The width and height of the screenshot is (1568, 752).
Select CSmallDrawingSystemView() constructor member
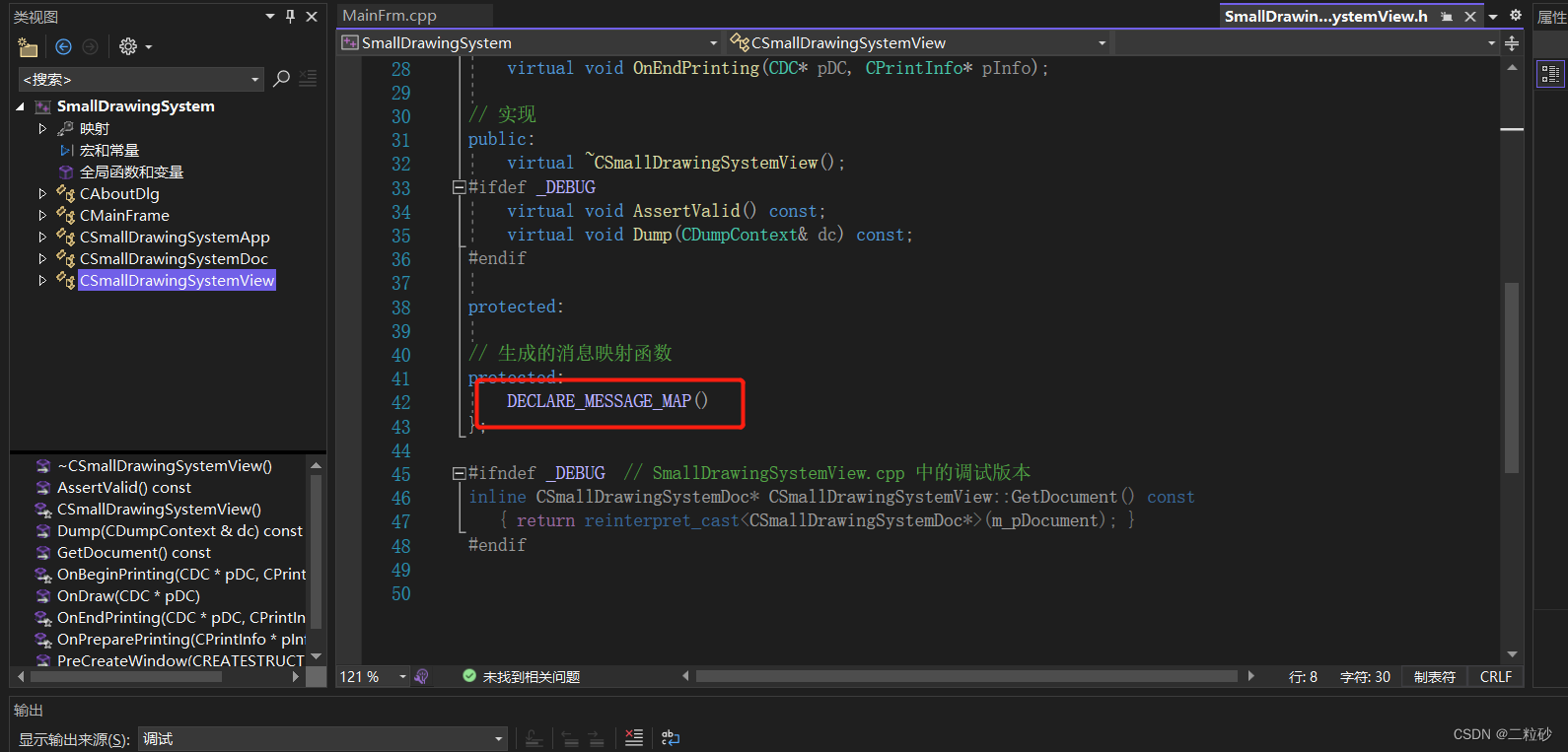[x=159, y=509]
